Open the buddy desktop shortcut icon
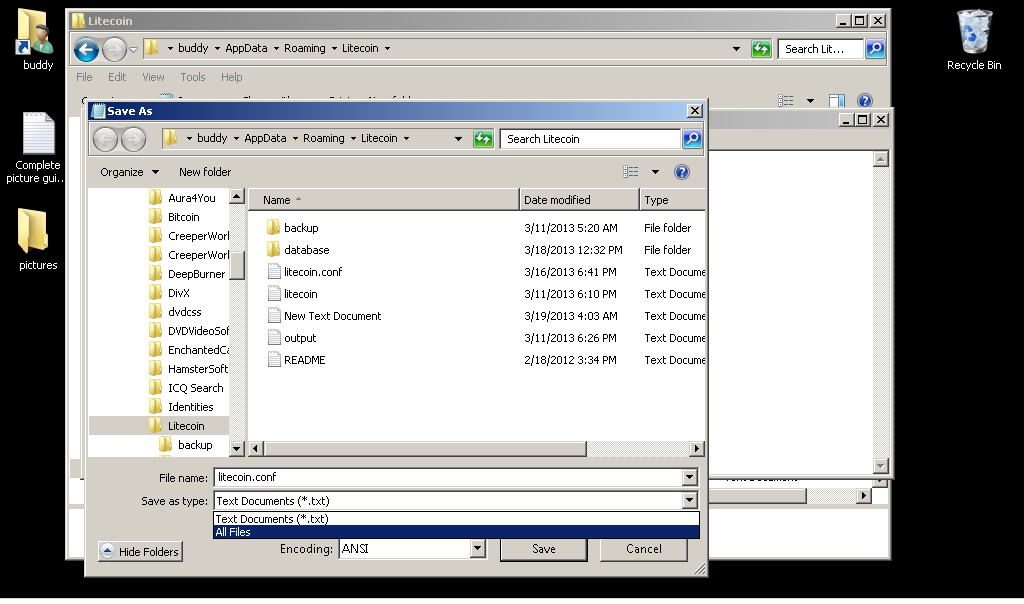The height and width of the screenshot is (604, 1024). click(35, 31)
